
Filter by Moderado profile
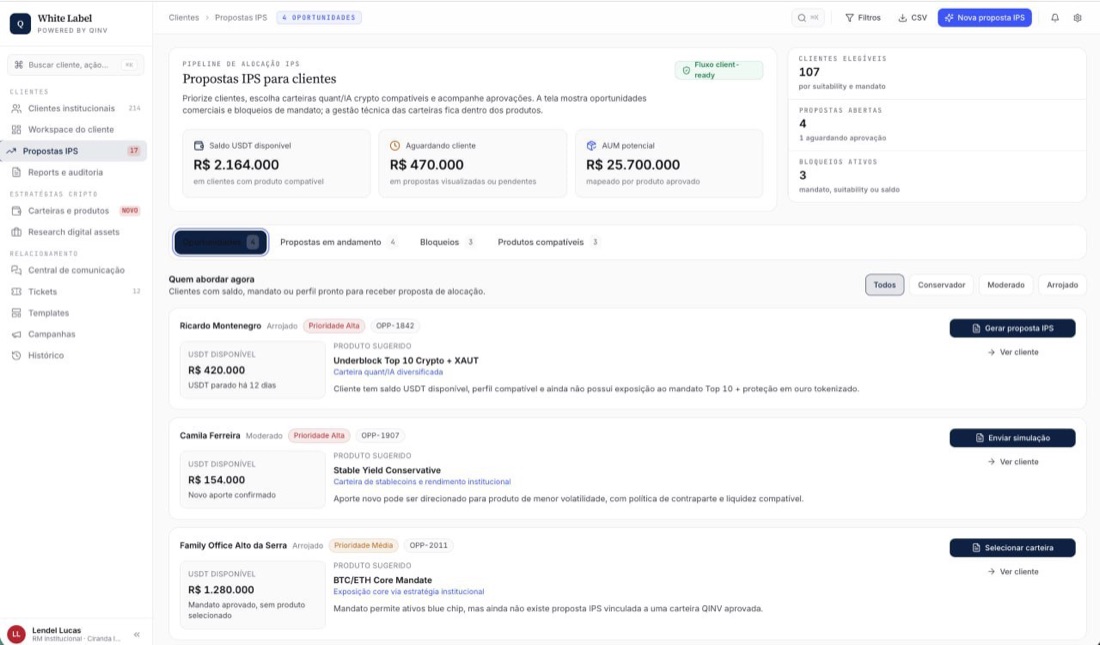pyautogui.click(x=1005, y=285)
